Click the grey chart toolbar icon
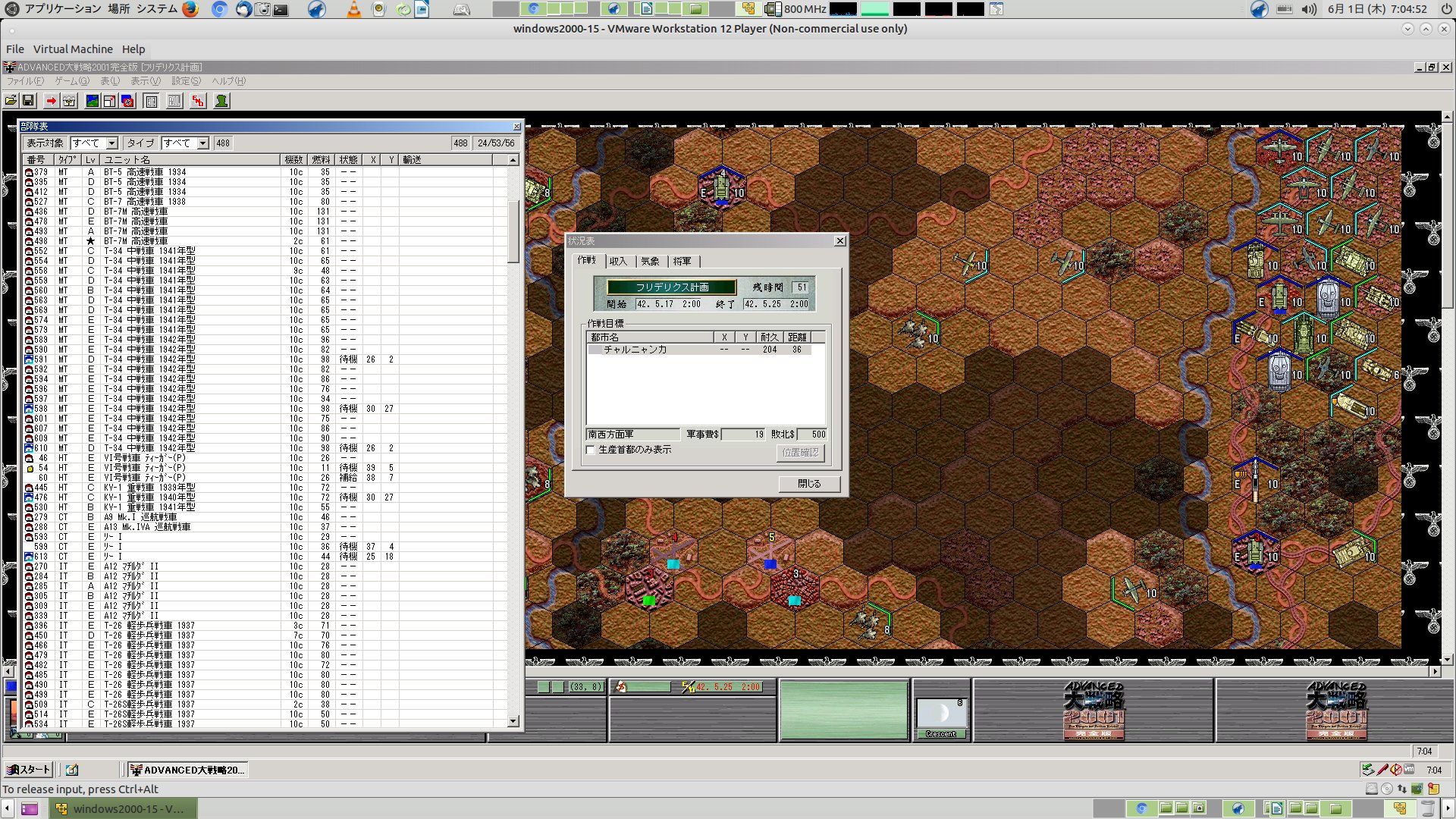The image size is (1456, 819). [x=174, y=101]
